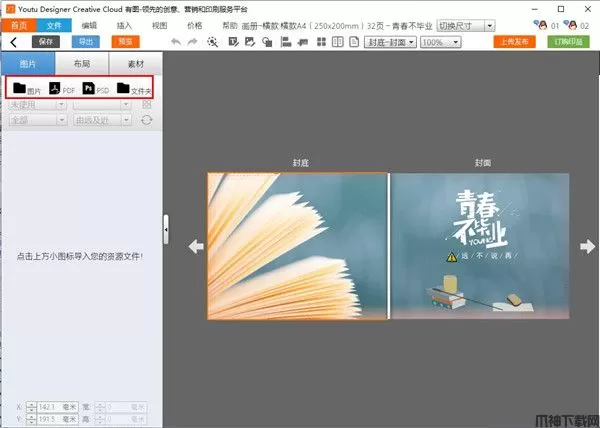Click the redo arrow in toolbar
The width and height of the screenshot is (600, 428).
192,42
